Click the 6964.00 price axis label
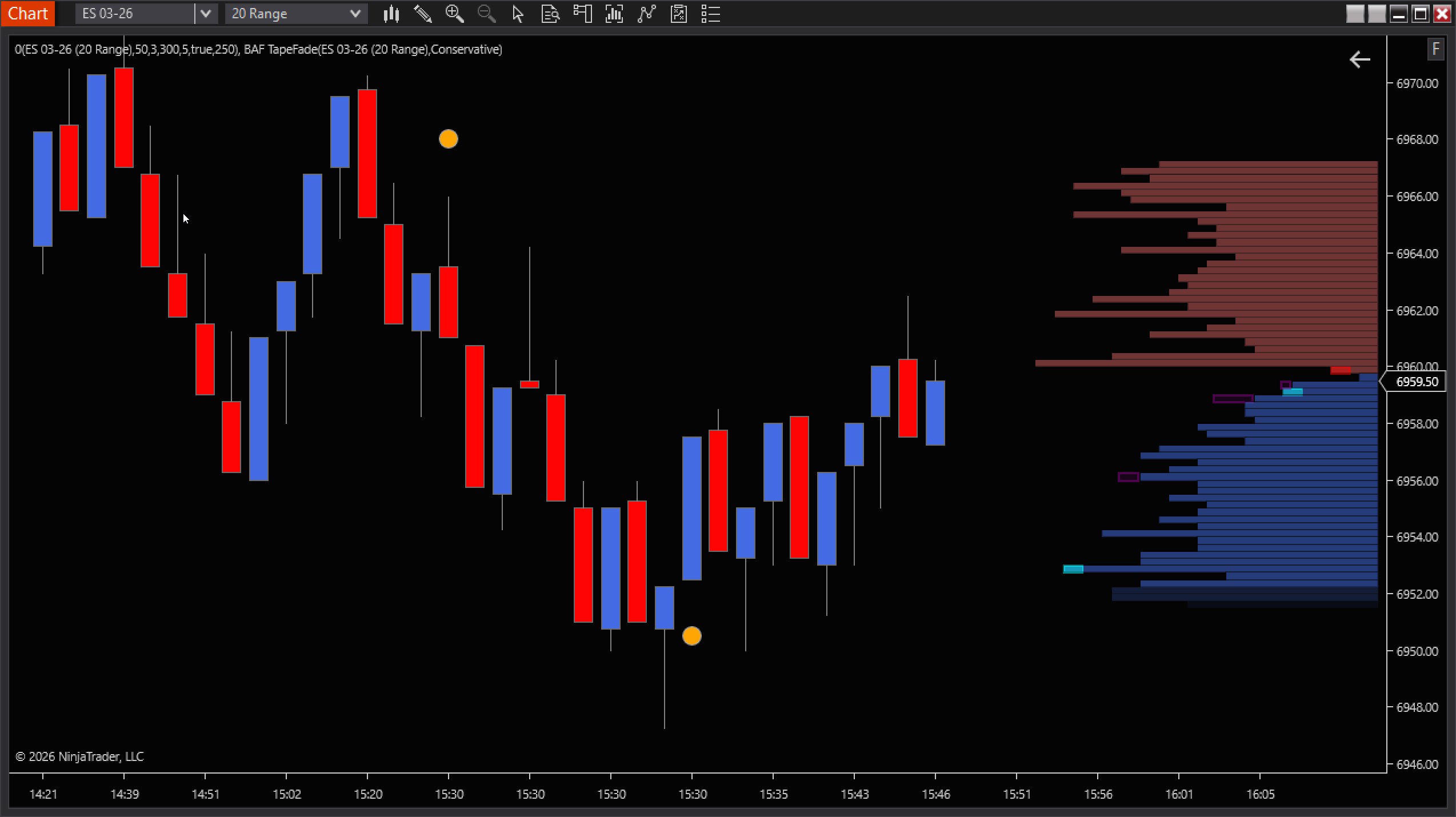This screenshot has width=1456, height=817. click(1417, 254)
